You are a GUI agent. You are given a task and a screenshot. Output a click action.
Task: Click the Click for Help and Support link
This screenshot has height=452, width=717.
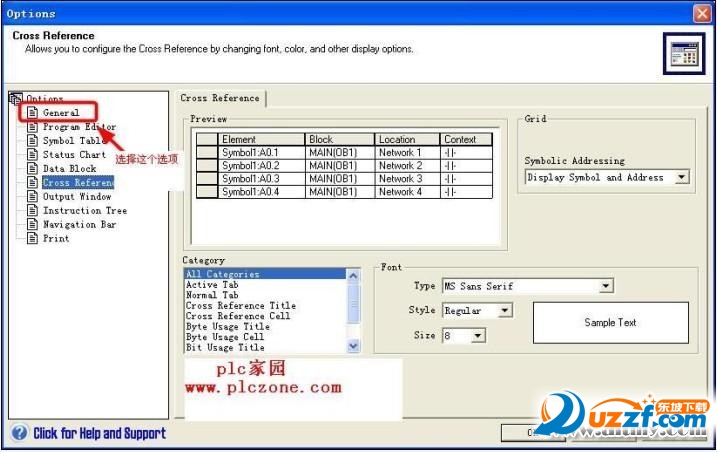(99, 433)
